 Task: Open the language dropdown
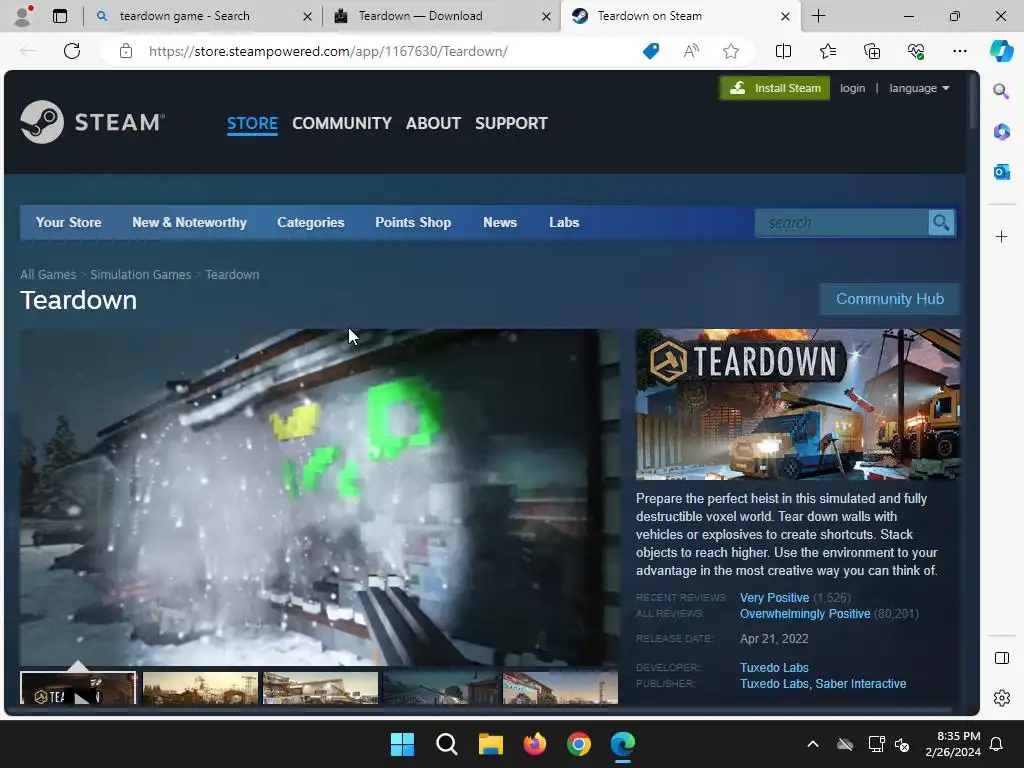point(919,88)
